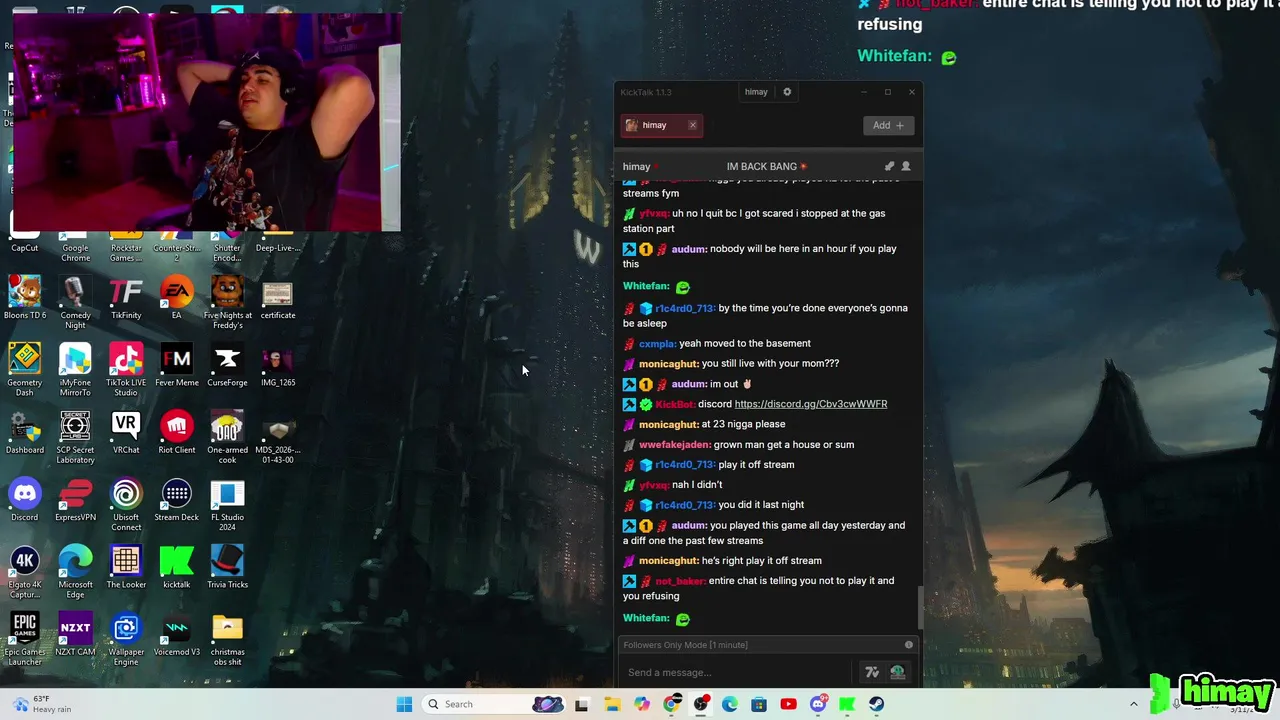Image resolution: width=1280 pixels, height=720 pixels.
Task: Open Dashboard desktop icon
Action: click(x=25, y=433)
